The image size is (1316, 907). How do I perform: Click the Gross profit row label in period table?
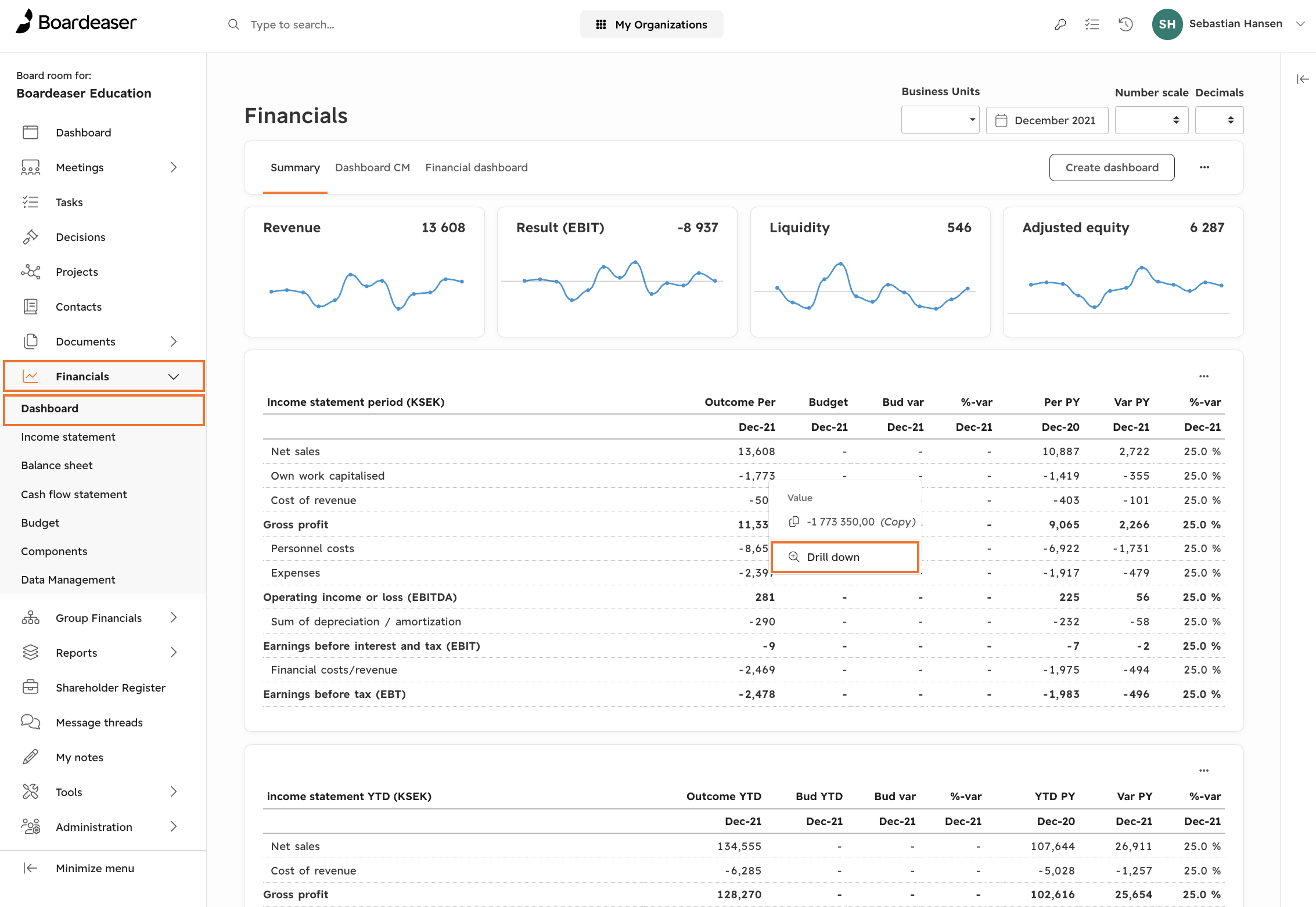296,524
